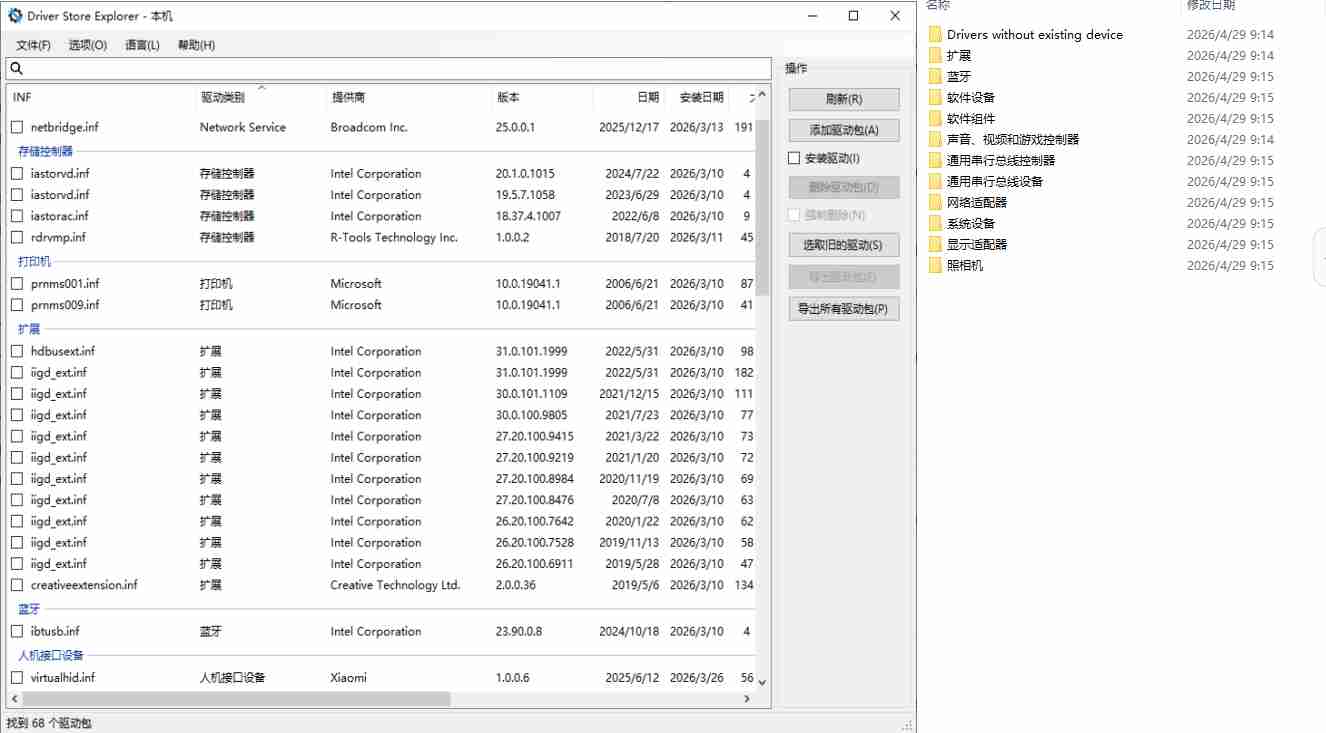This screenshot has width=1326, height=733.
Task: Click the 刷新(R) button
Action: (843, 99)
